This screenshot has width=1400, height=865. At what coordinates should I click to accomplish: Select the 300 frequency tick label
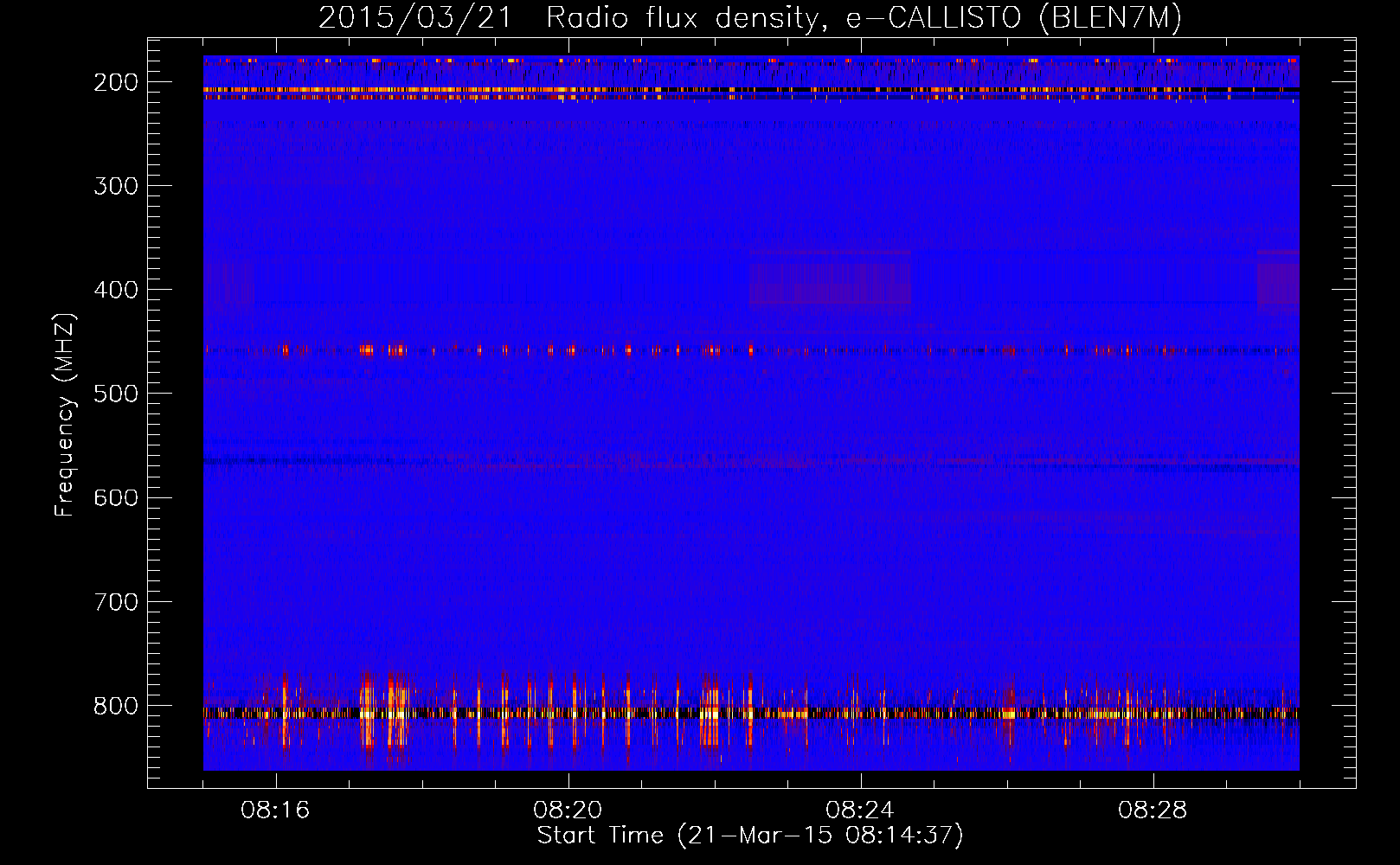pyautogui.click(x=116, y=186)
